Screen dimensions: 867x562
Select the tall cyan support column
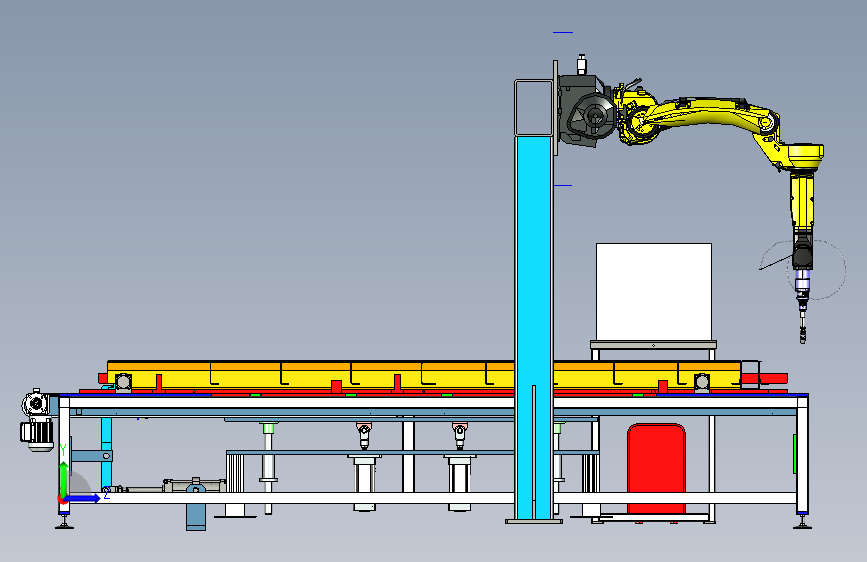coord(534,326)
